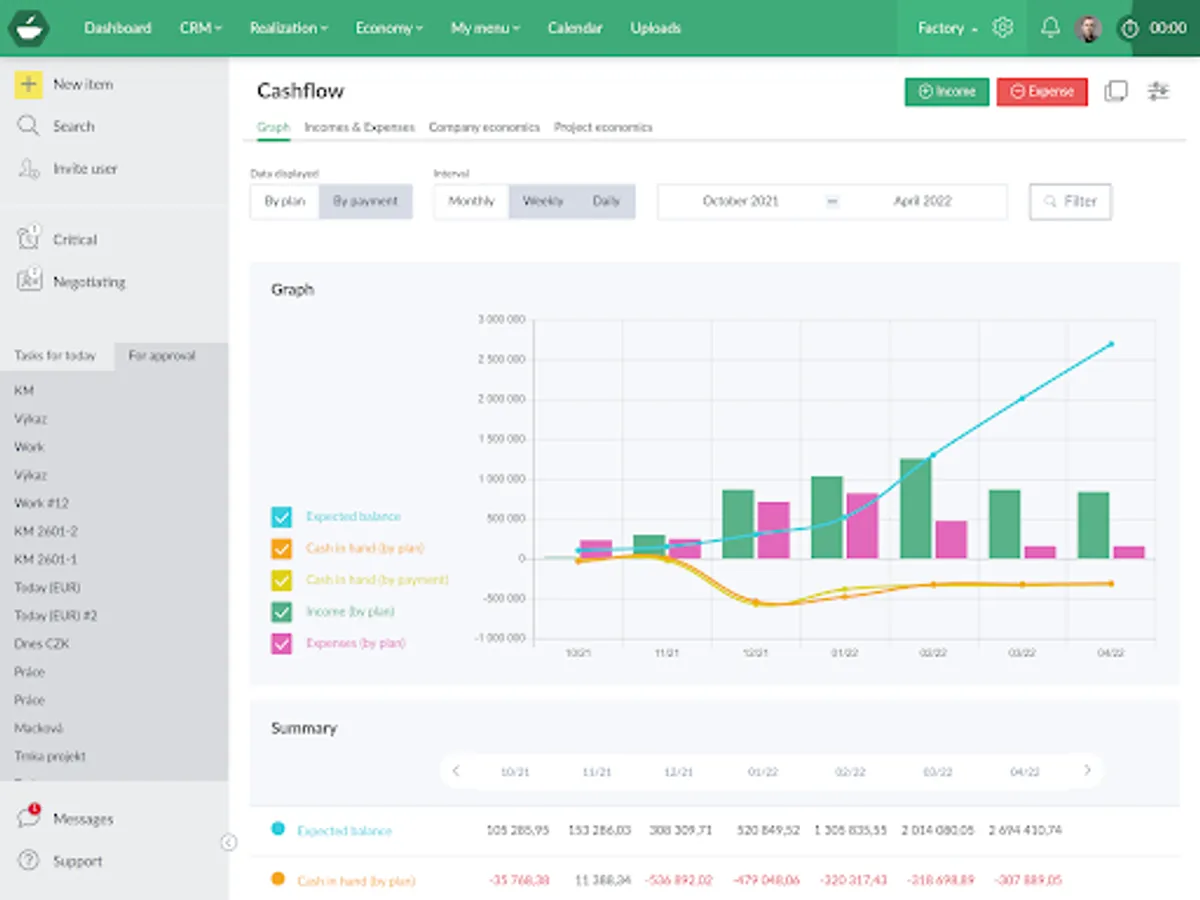Click the red Expense button
The image size is (1200, 900).
coord(1042,91)
